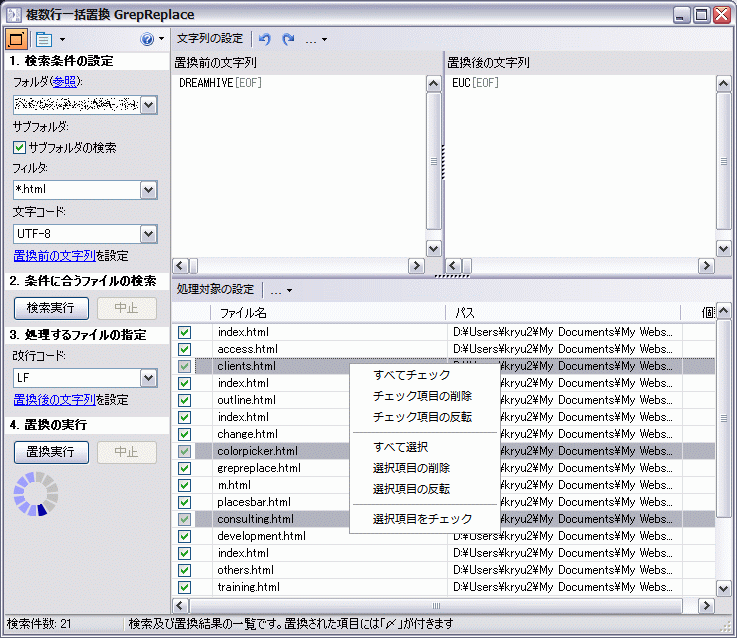Open the ellipsis menu next to 処理対象の設定
737x638 pixels.
(281, 290)
